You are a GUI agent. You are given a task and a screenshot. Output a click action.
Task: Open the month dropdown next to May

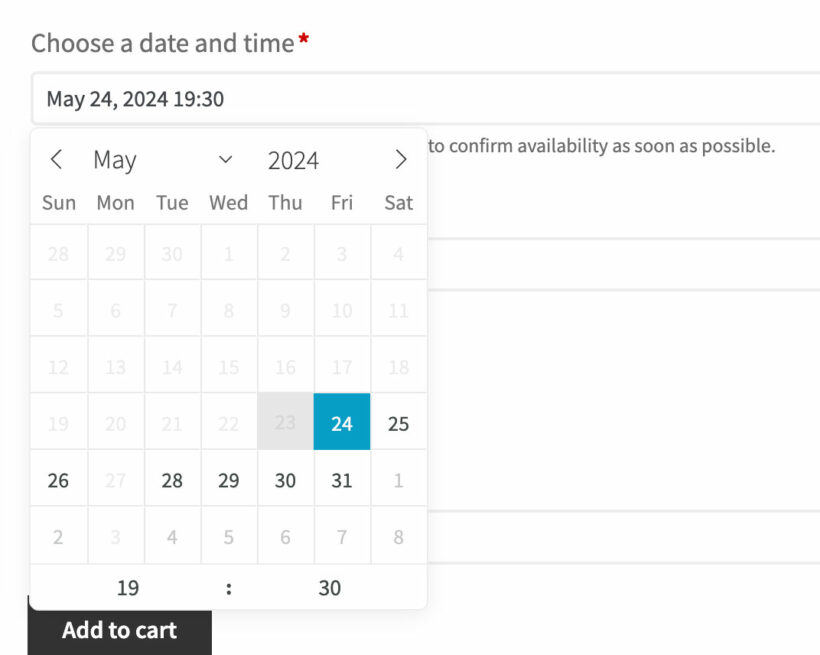(x=226, y=159)
